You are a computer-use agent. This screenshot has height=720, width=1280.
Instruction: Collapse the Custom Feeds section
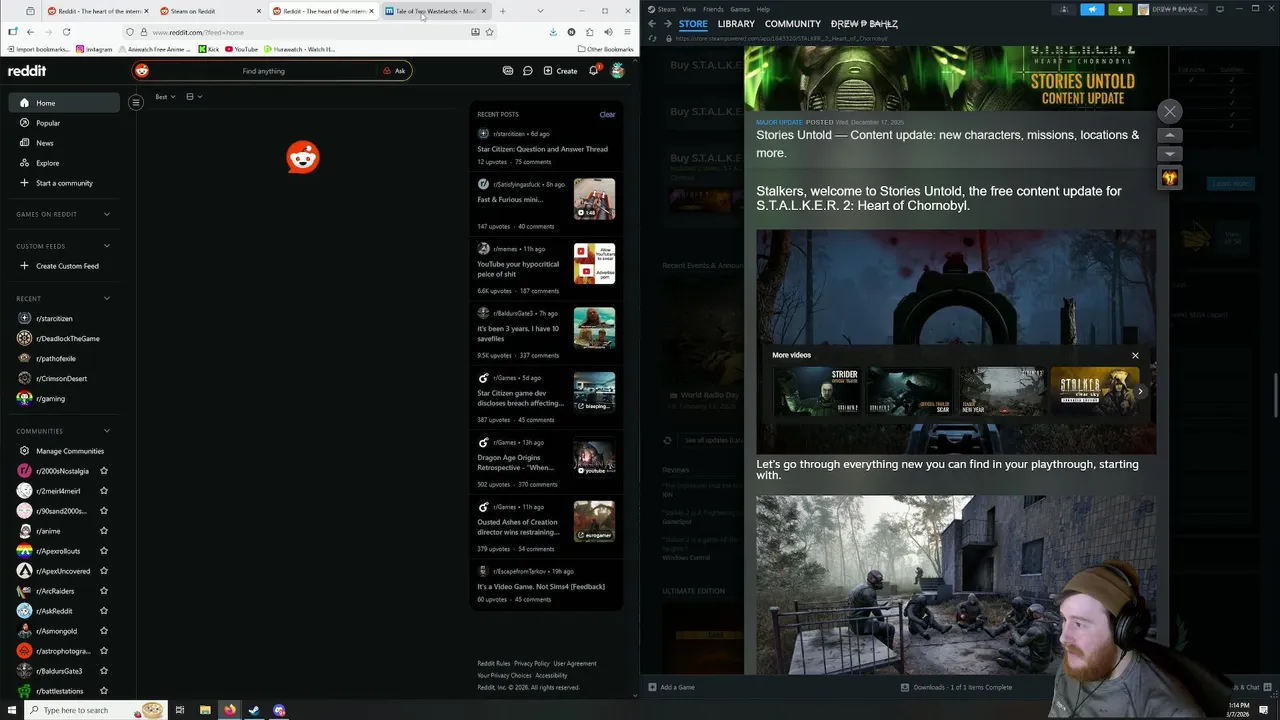pos(107,246)
